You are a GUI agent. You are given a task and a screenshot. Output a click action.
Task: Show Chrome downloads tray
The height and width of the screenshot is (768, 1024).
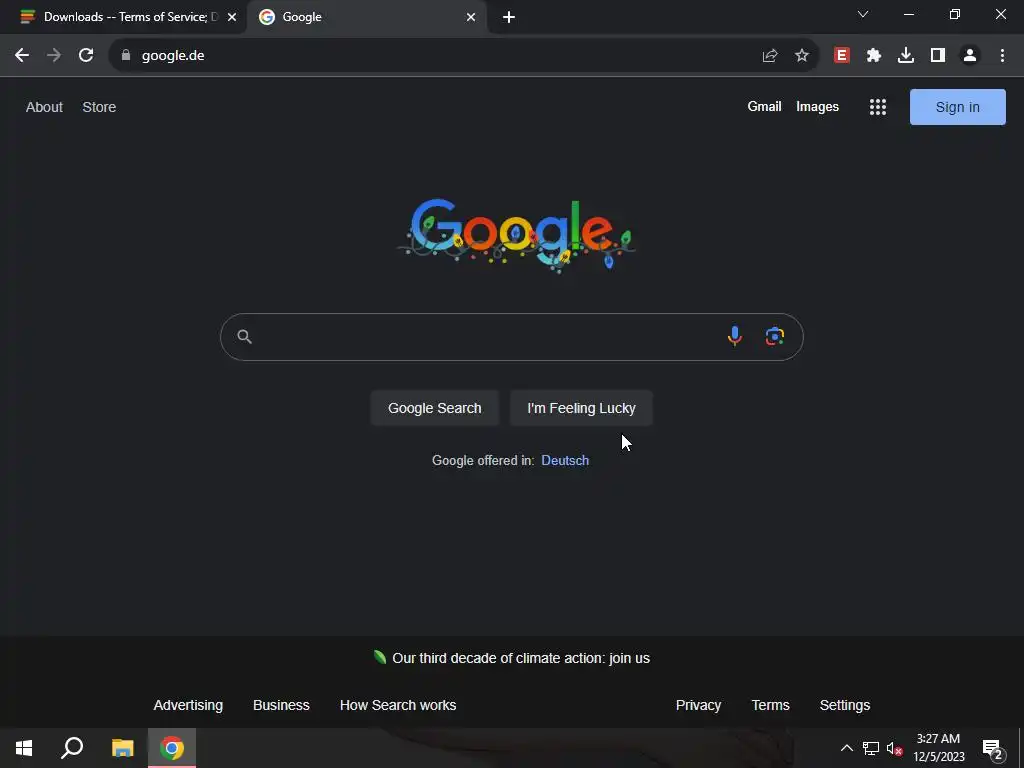pos(906,56)
